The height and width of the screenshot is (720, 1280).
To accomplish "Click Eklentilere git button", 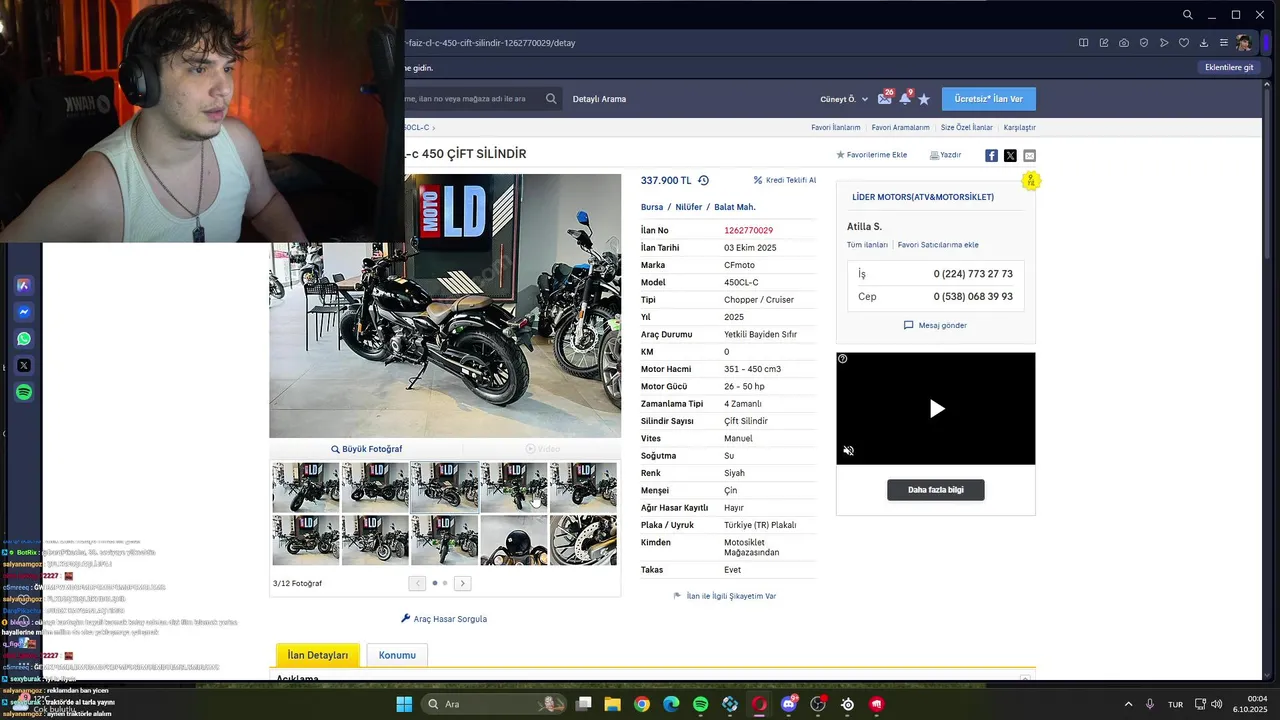I will tap(1229, 67).
